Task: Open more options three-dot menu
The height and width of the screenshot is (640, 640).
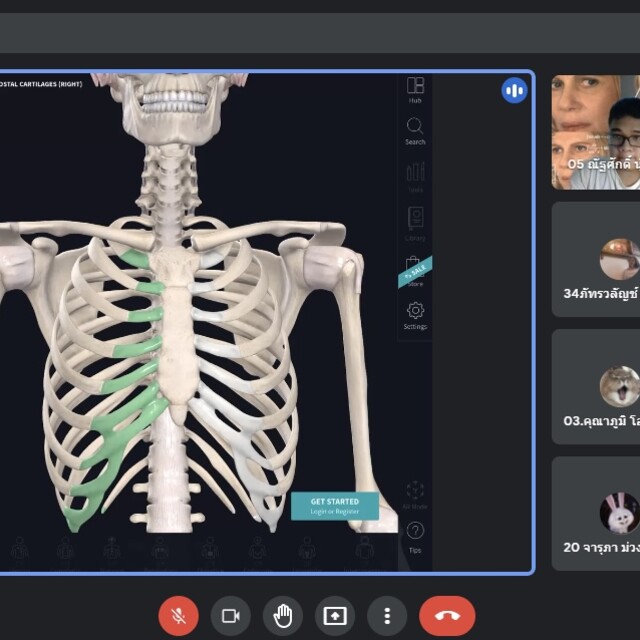Action: [387, 616]
